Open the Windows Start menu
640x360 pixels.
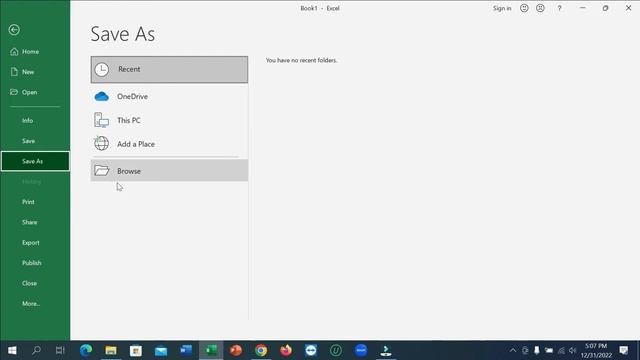tap(12, 350)
